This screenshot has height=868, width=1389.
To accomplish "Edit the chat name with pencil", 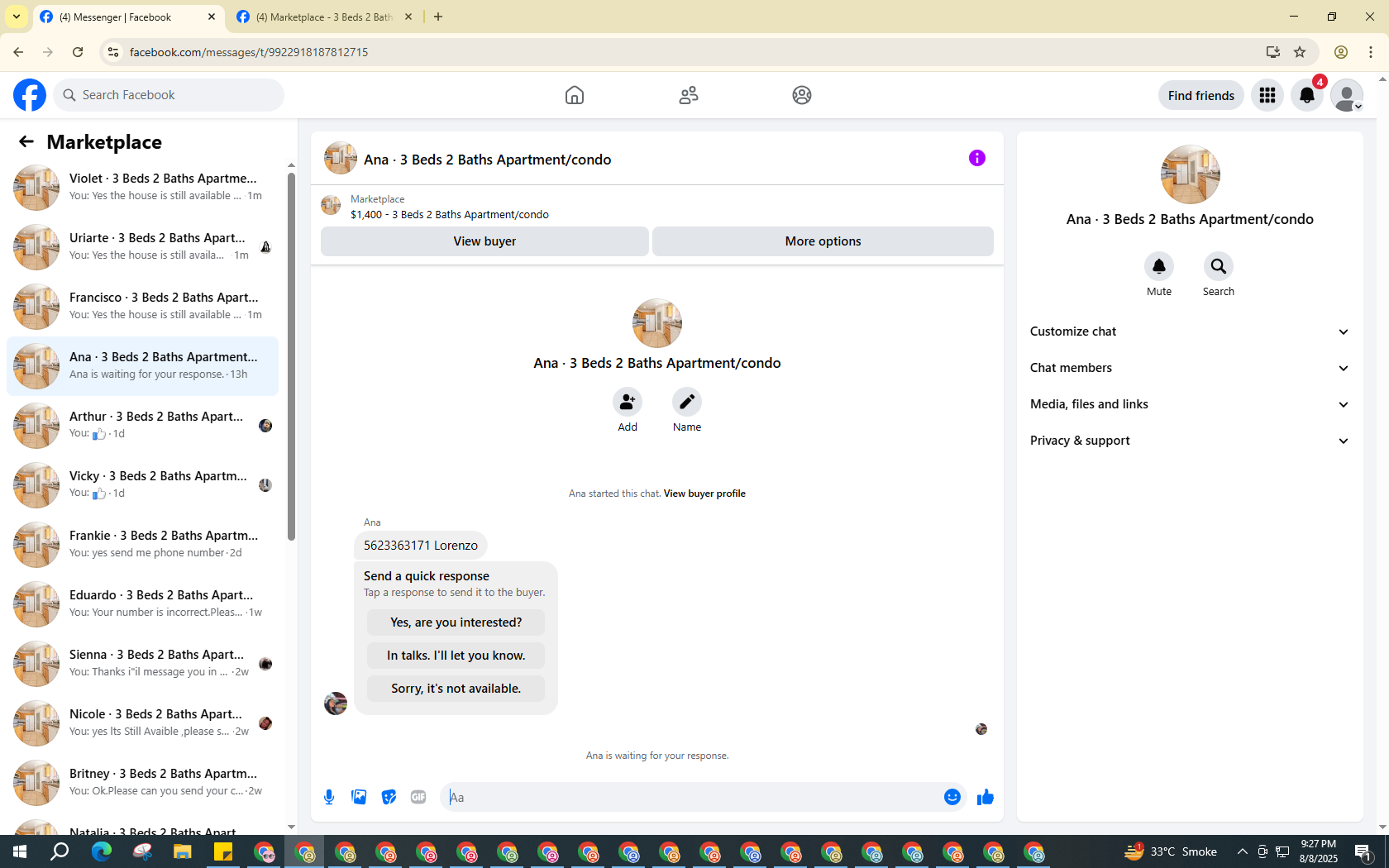I will click(x=687, y=402).
